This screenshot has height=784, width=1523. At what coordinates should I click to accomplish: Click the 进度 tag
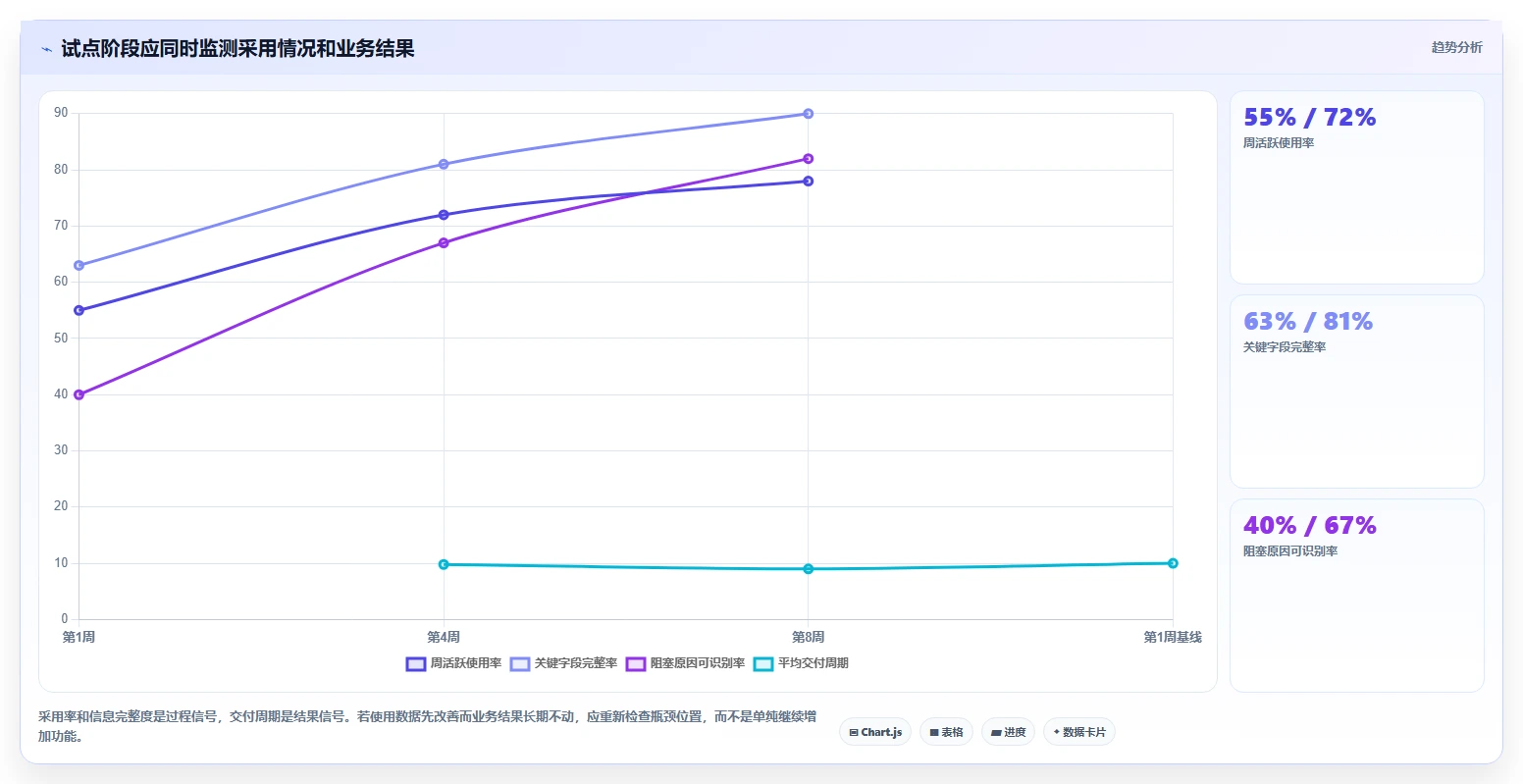click(x=1008, y=732)
